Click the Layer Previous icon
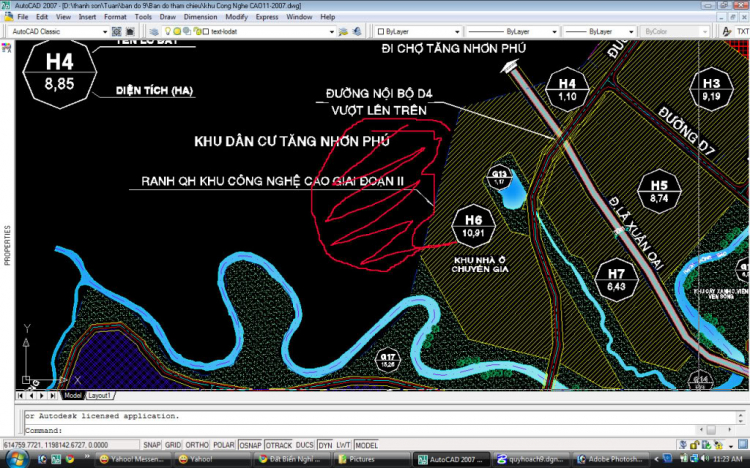Viewport: 750px width, 468px height. tap(357, 32)
